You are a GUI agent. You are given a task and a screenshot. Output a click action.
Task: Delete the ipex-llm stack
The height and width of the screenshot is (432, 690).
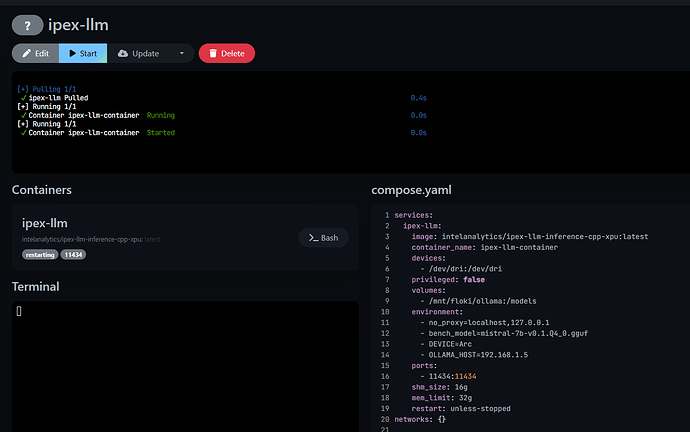[227, 53]
